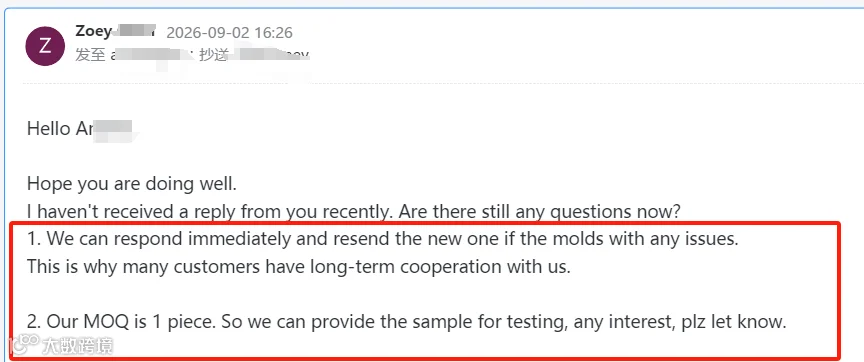Screen dimensions: 864x362
Task: Place cursor in 'Hope you are doing well.'
Action: coord(132,184)
